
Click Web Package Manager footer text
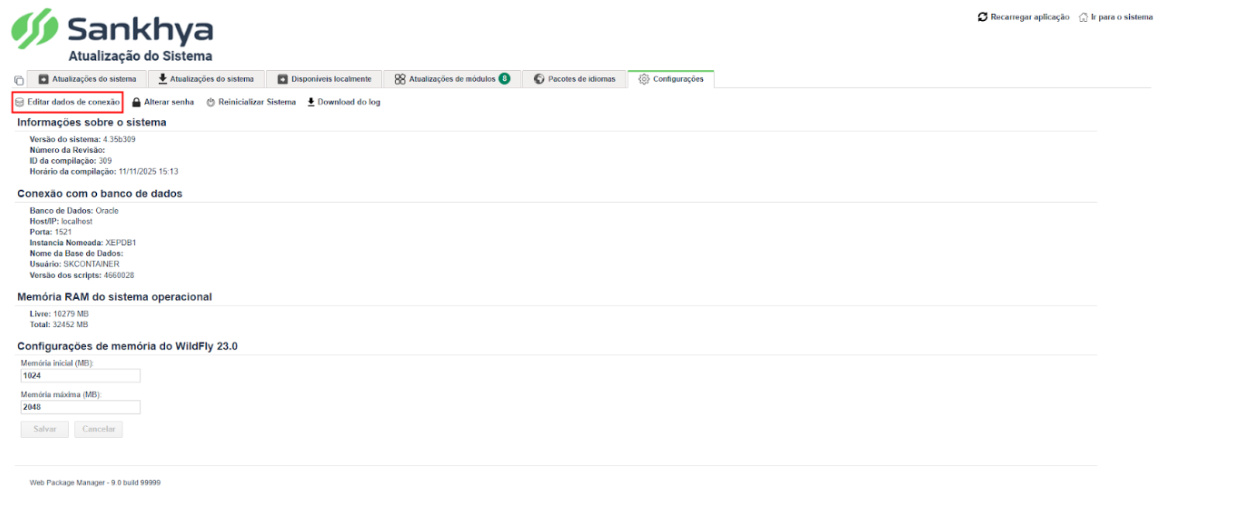pos(95,482)
